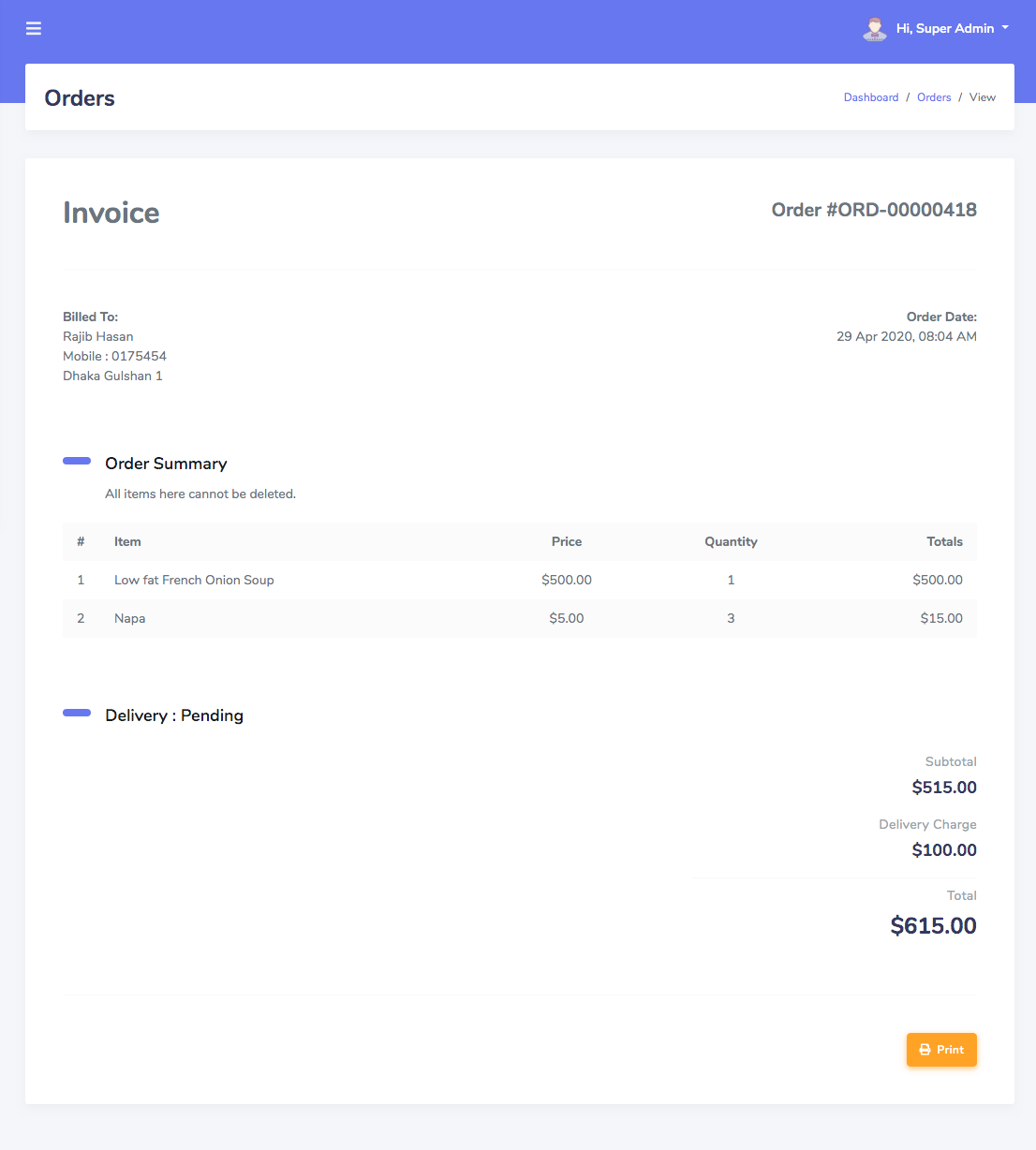The height and width of the screenshot is (1150, 1036).
Task: Select Low fat French Onion Soup row
Action: pyautogui.click(x=520, y=580)
